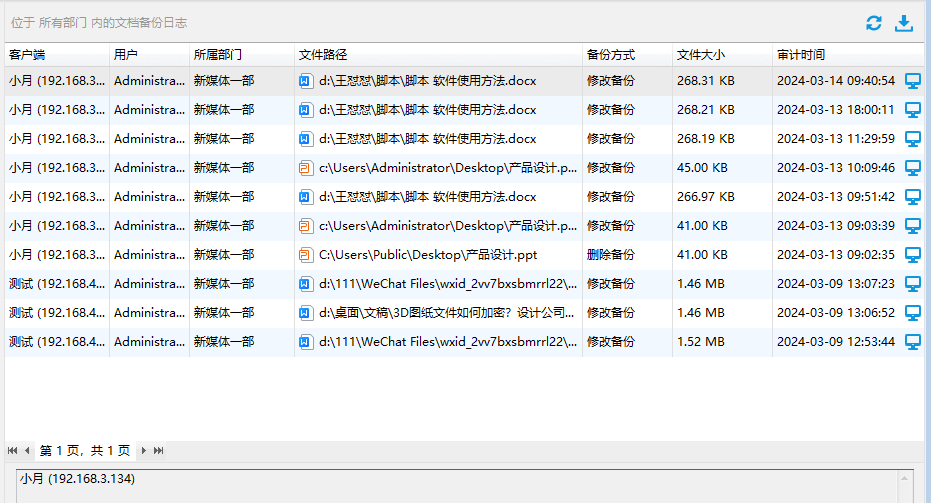
Task: Sort by 所属部门 column header
Action: pos(242,55)
